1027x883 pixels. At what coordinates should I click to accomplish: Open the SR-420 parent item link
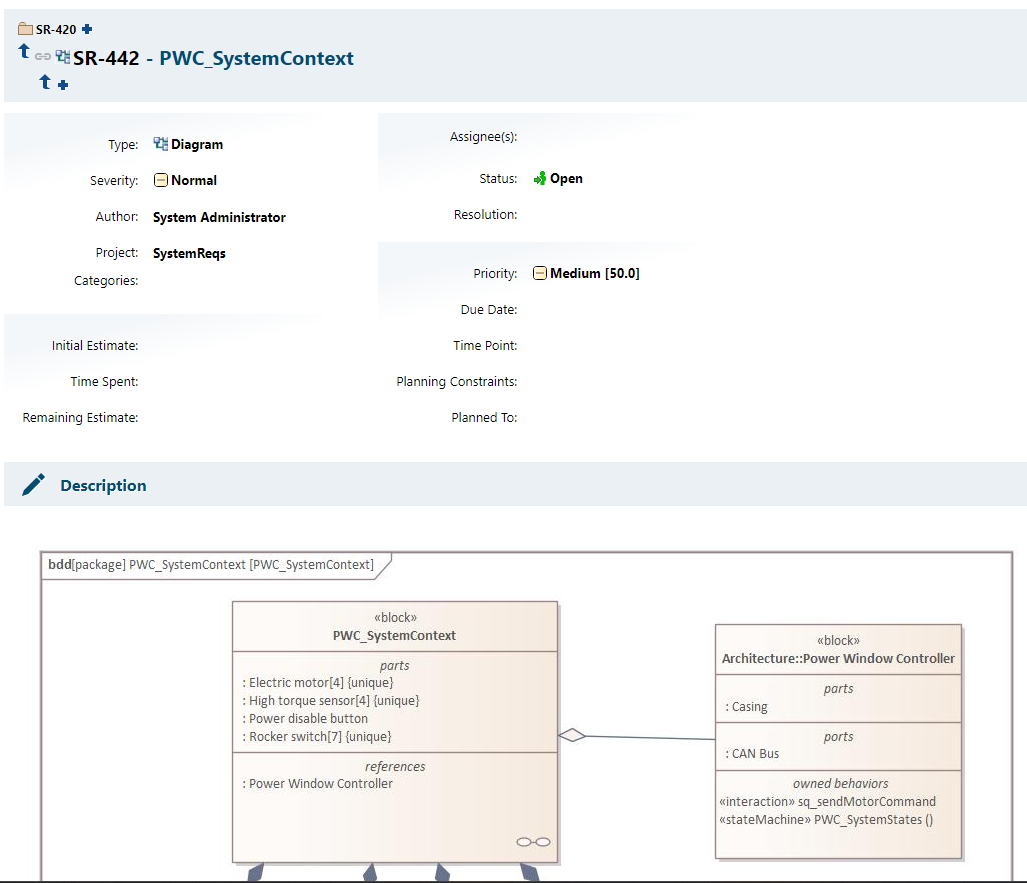pos(56,29)
